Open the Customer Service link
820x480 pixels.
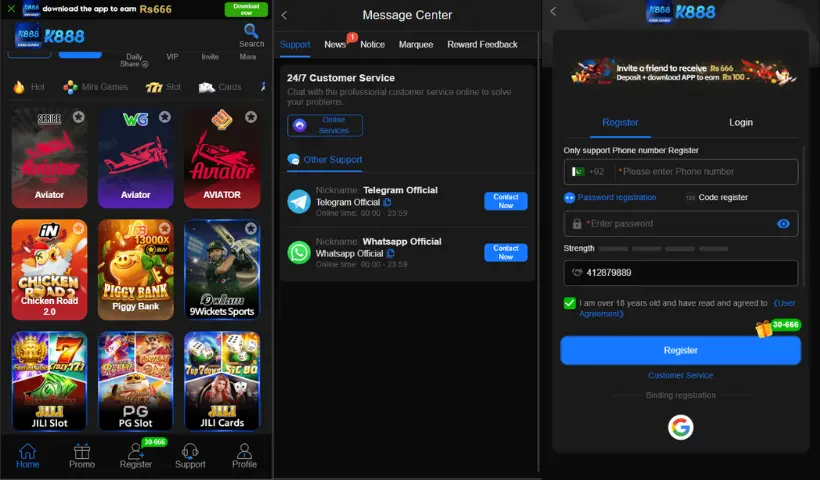(680, 375)
